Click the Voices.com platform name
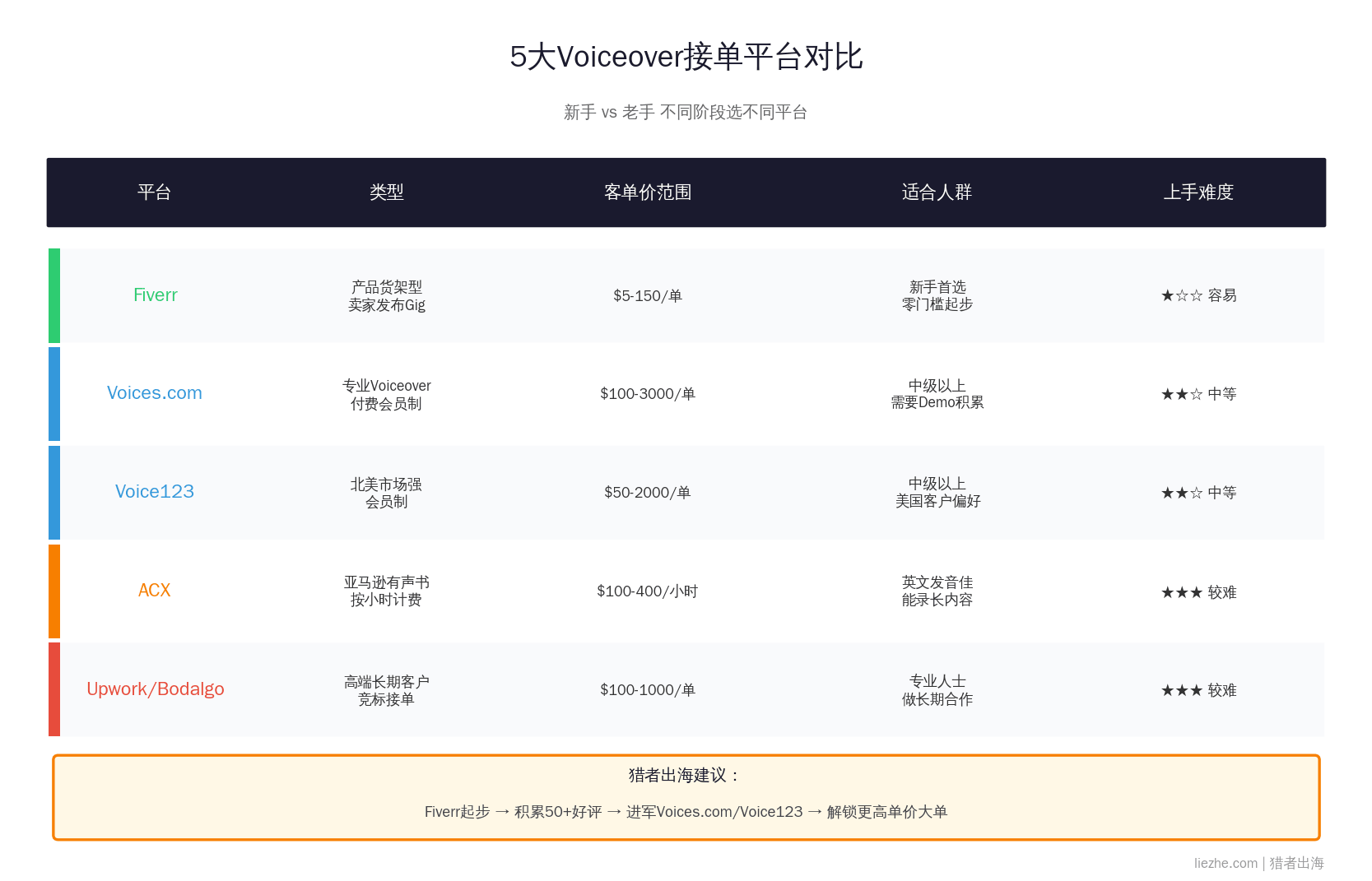 (x=155, y=393)
